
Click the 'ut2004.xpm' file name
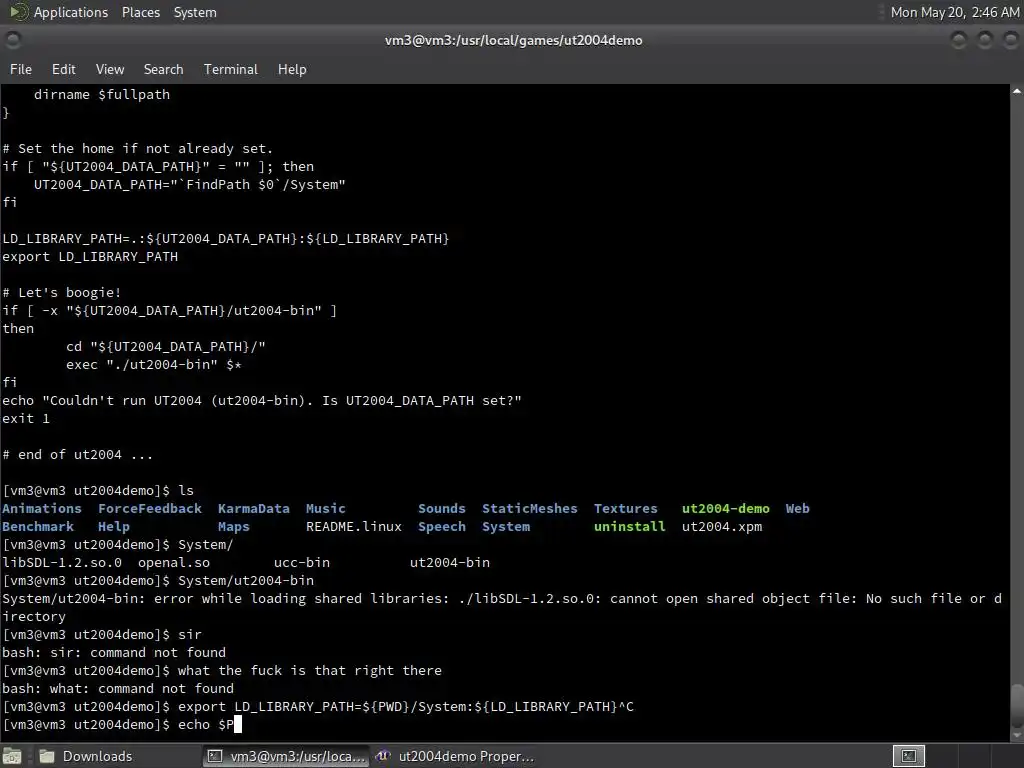click(722, 526)
